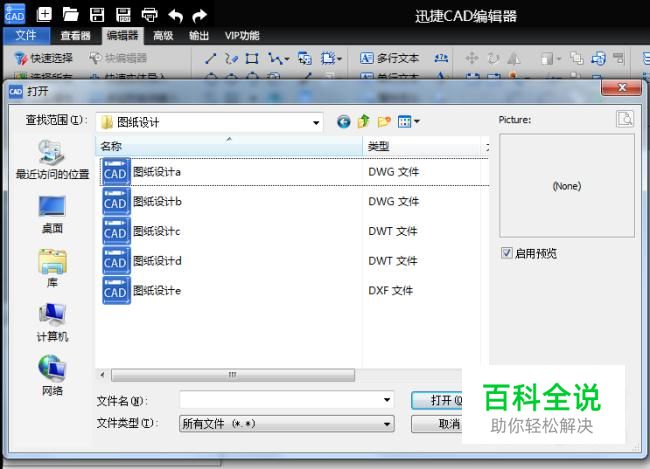Go to 库 in places bar
This screenshot has width=650, height=469.
tap(52, 268)
